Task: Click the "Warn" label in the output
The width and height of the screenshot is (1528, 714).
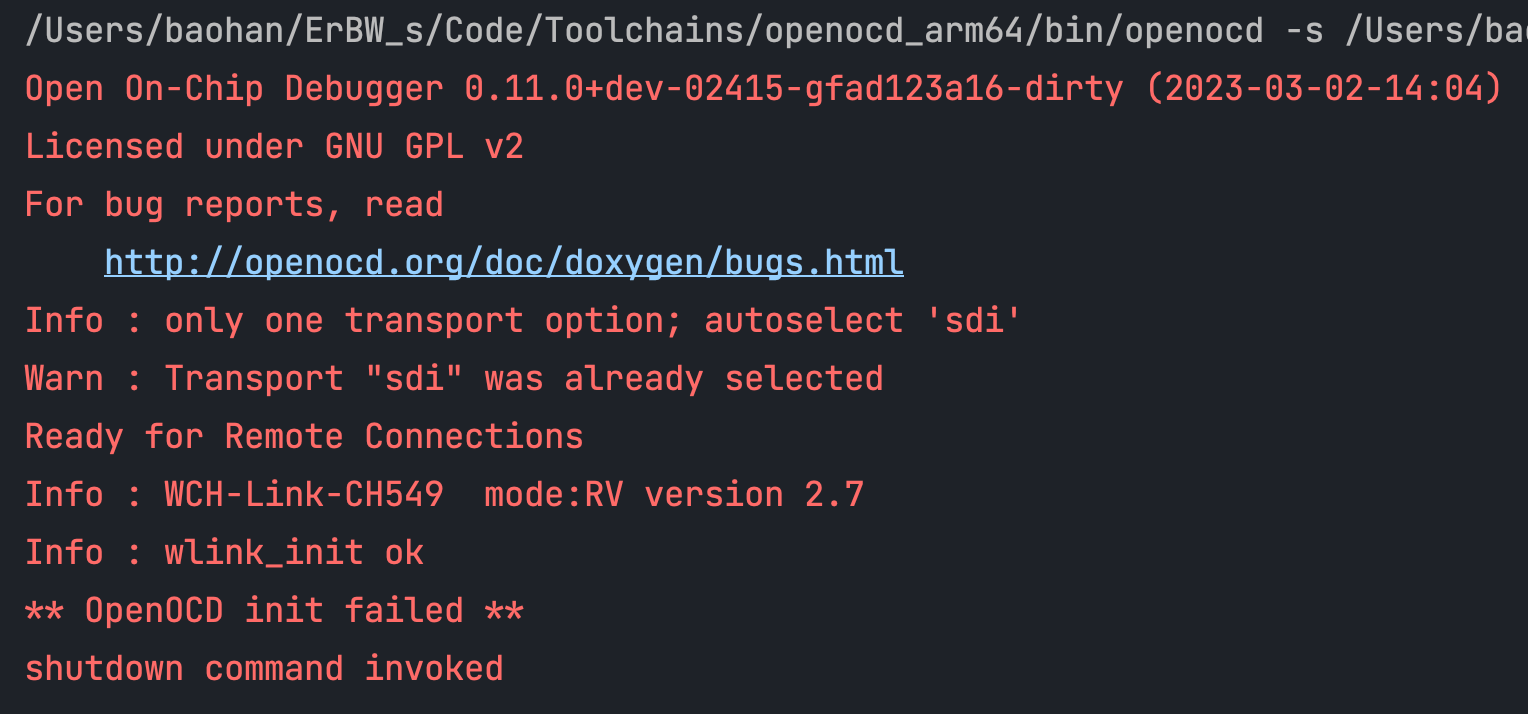Action: point(64,379)
